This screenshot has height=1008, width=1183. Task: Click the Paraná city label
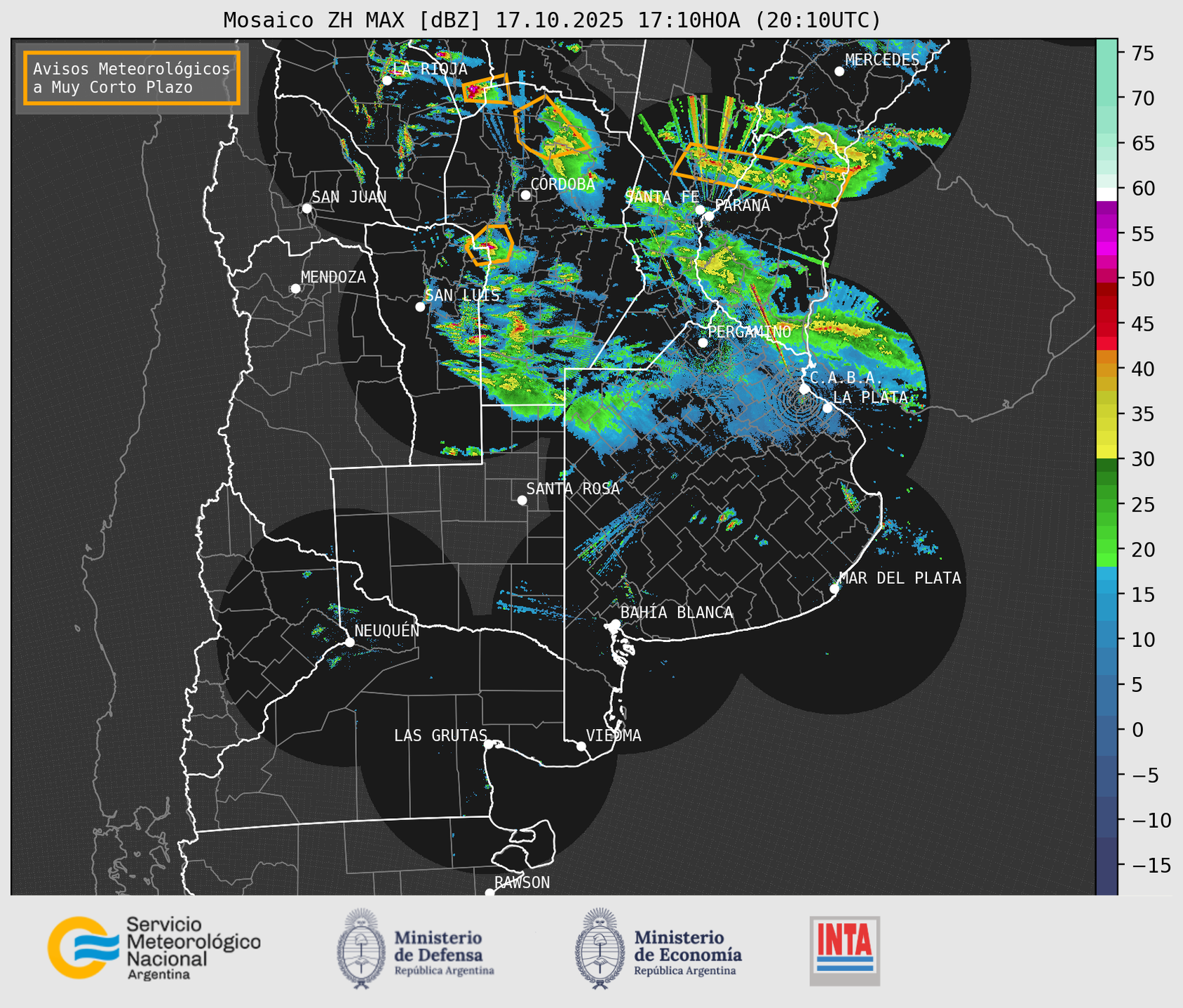point(742,205)
